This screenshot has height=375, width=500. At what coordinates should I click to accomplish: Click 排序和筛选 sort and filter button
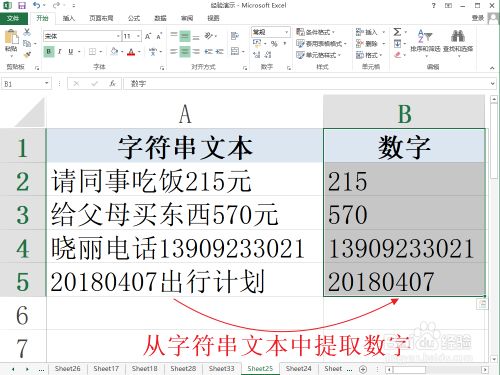(x=425, y=43)
